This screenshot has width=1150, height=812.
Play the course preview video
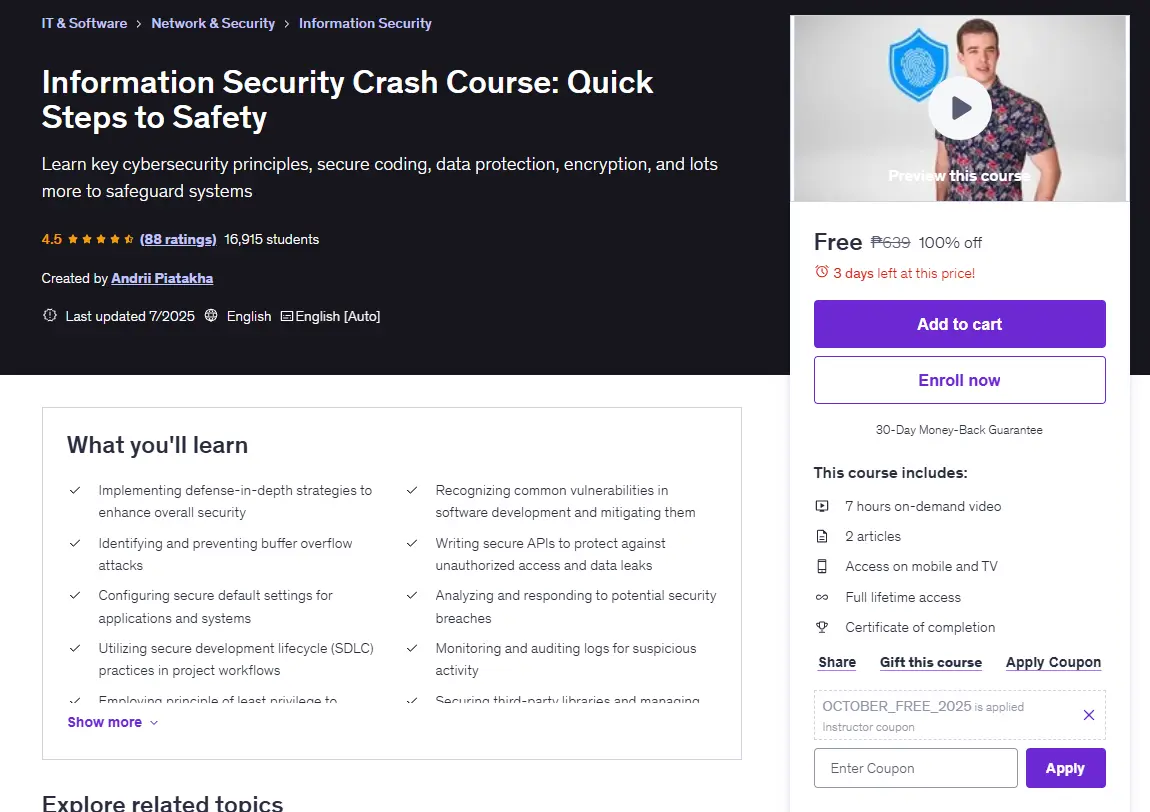pyautogui.click(x=959, y=108)
